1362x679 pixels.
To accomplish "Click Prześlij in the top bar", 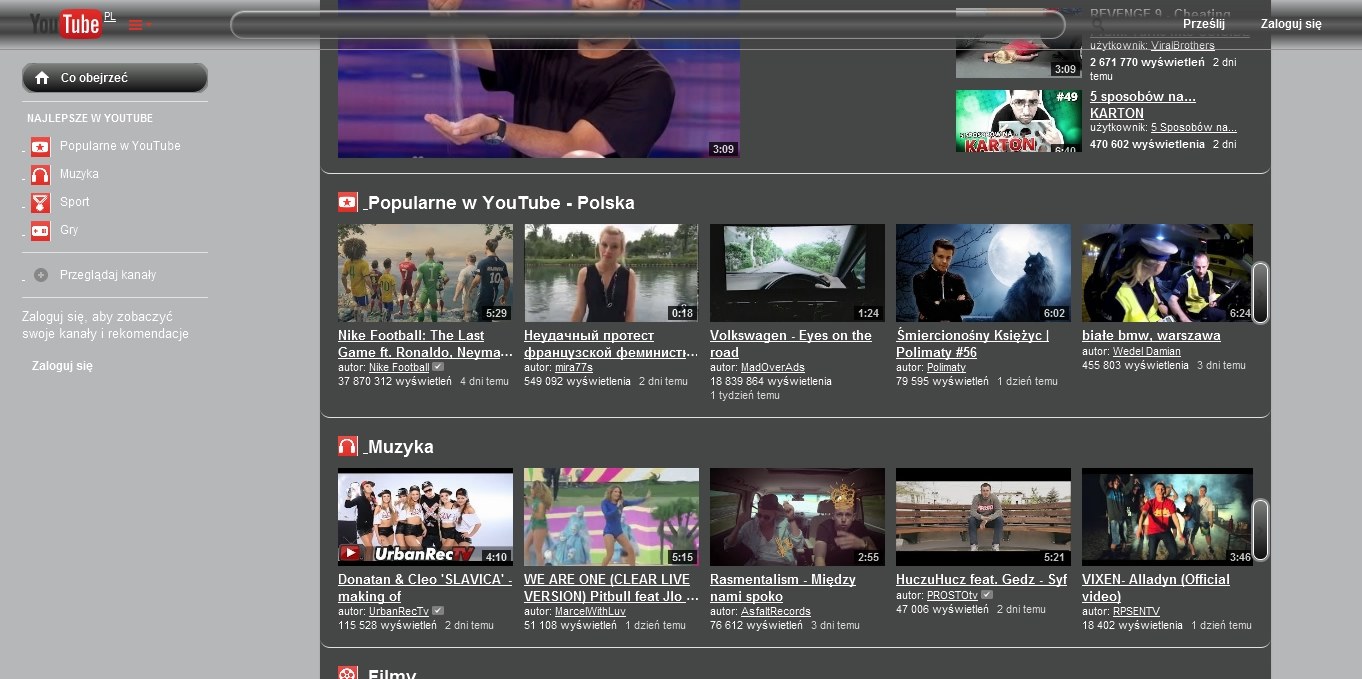I will pos(1204,24).
